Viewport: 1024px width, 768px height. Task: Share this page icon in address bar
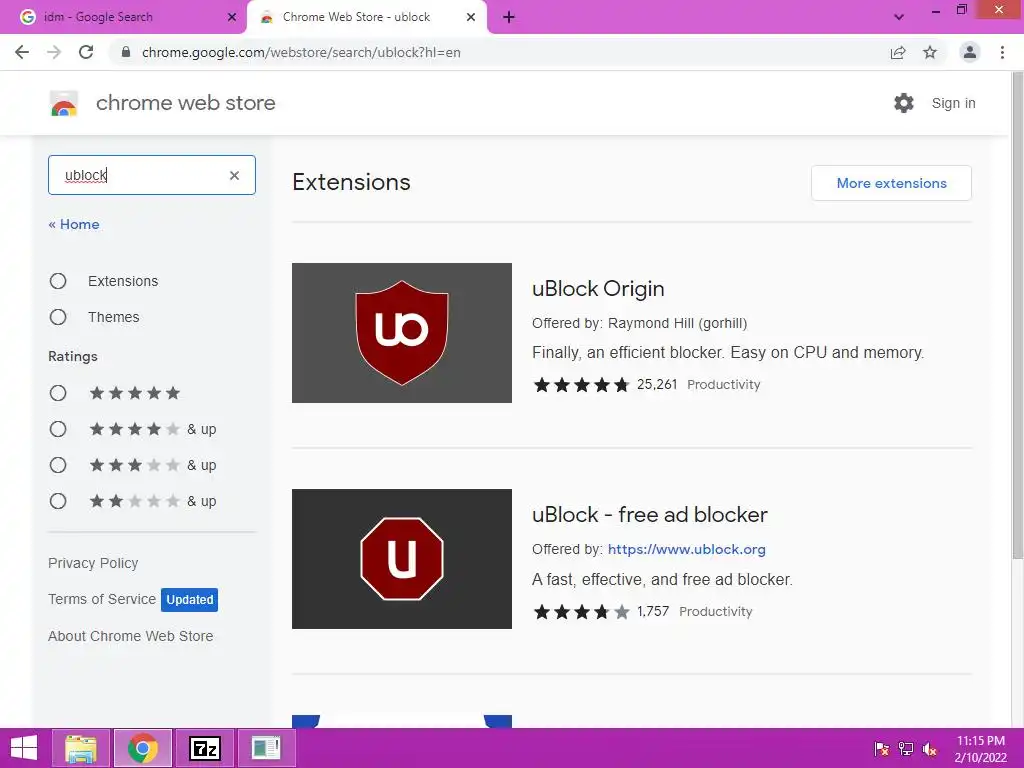898,52
